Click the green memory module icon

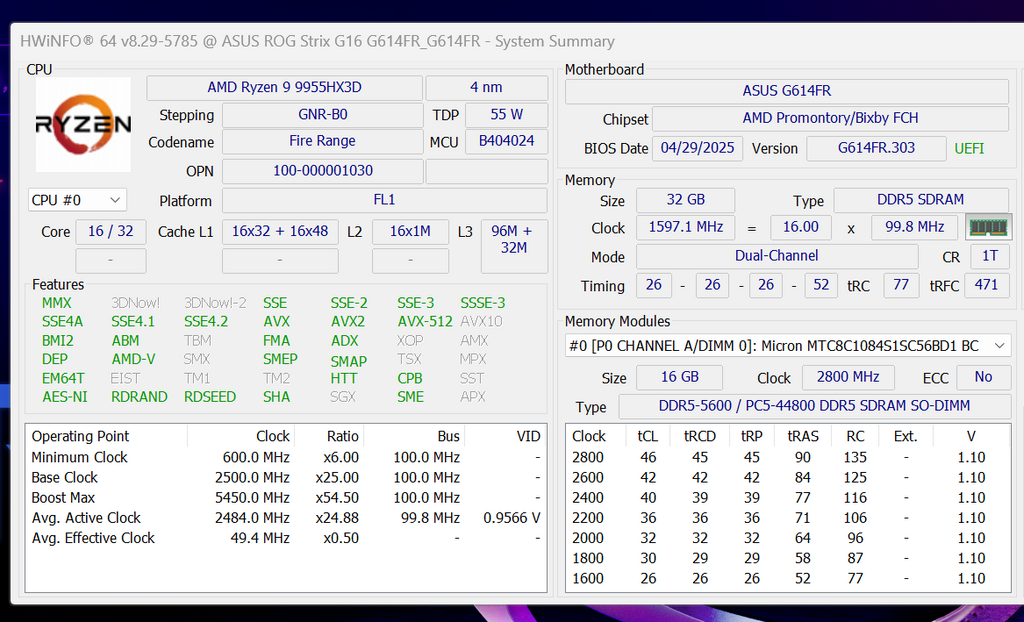click(988, 227)
